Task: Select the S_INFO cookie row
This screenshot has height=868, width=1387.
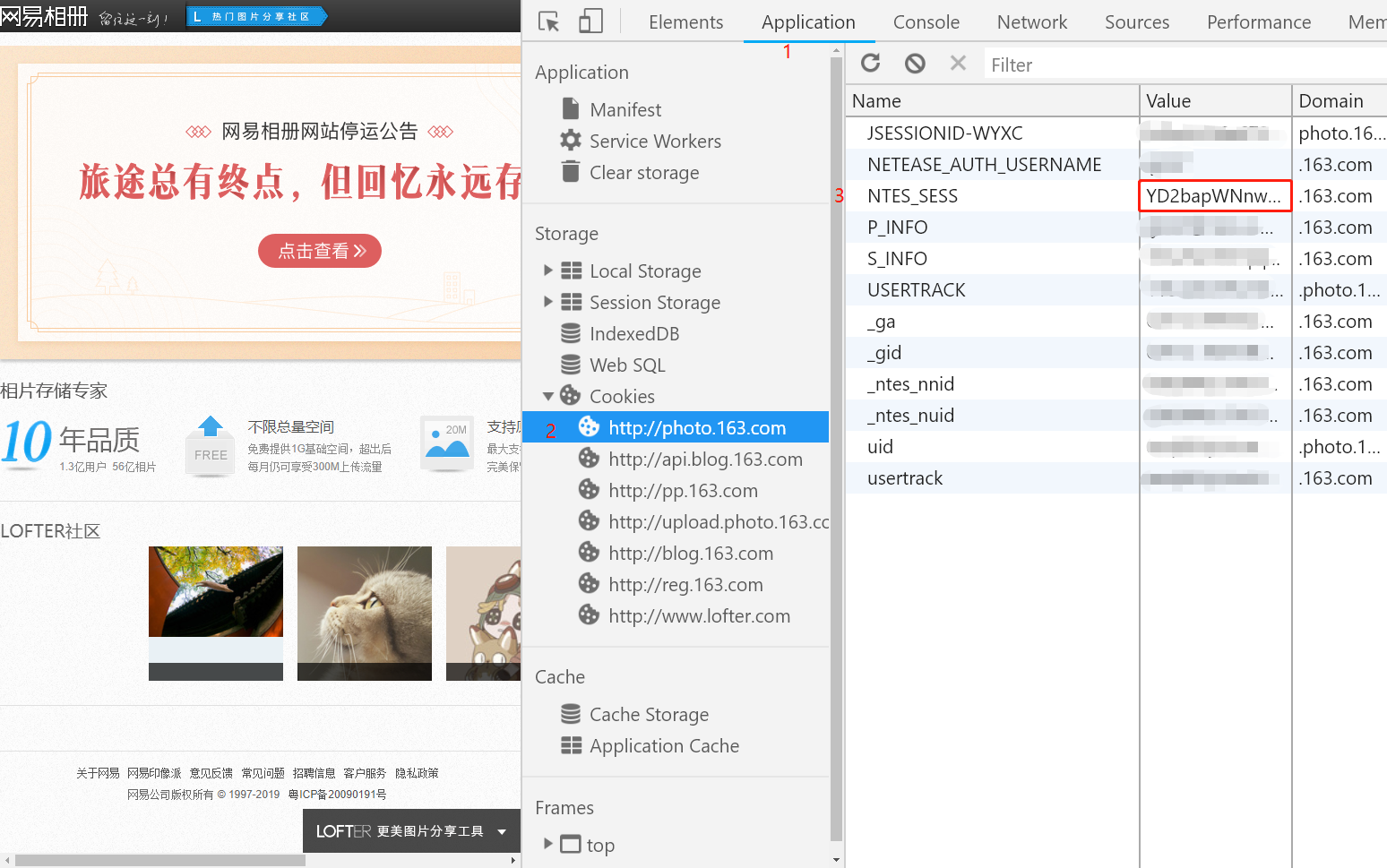Action: 1116,258
